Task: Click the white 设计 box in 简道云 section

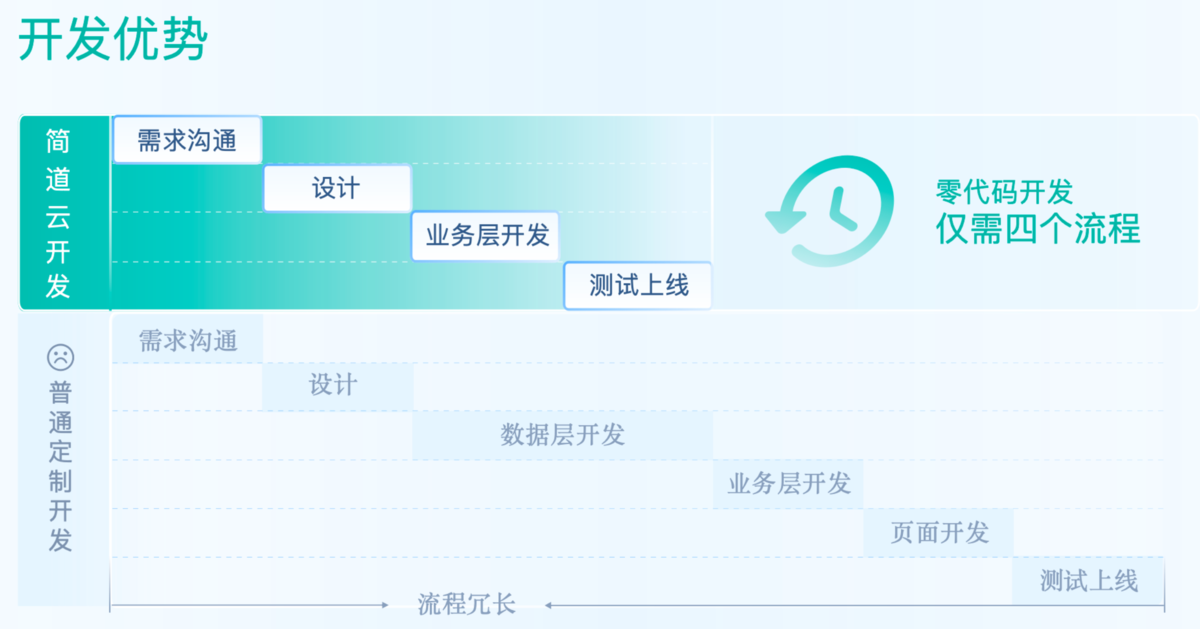Action: (337, 188)
